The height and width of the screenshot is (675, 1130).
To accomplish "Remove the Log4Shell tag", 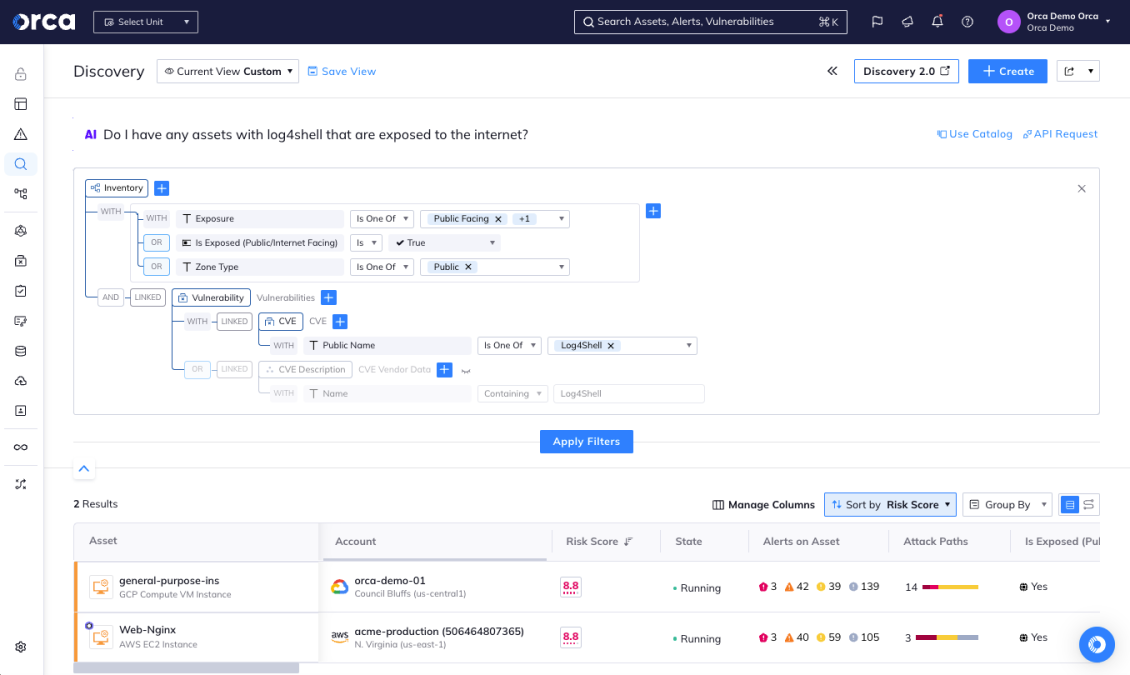I will [x=610, y=346].
